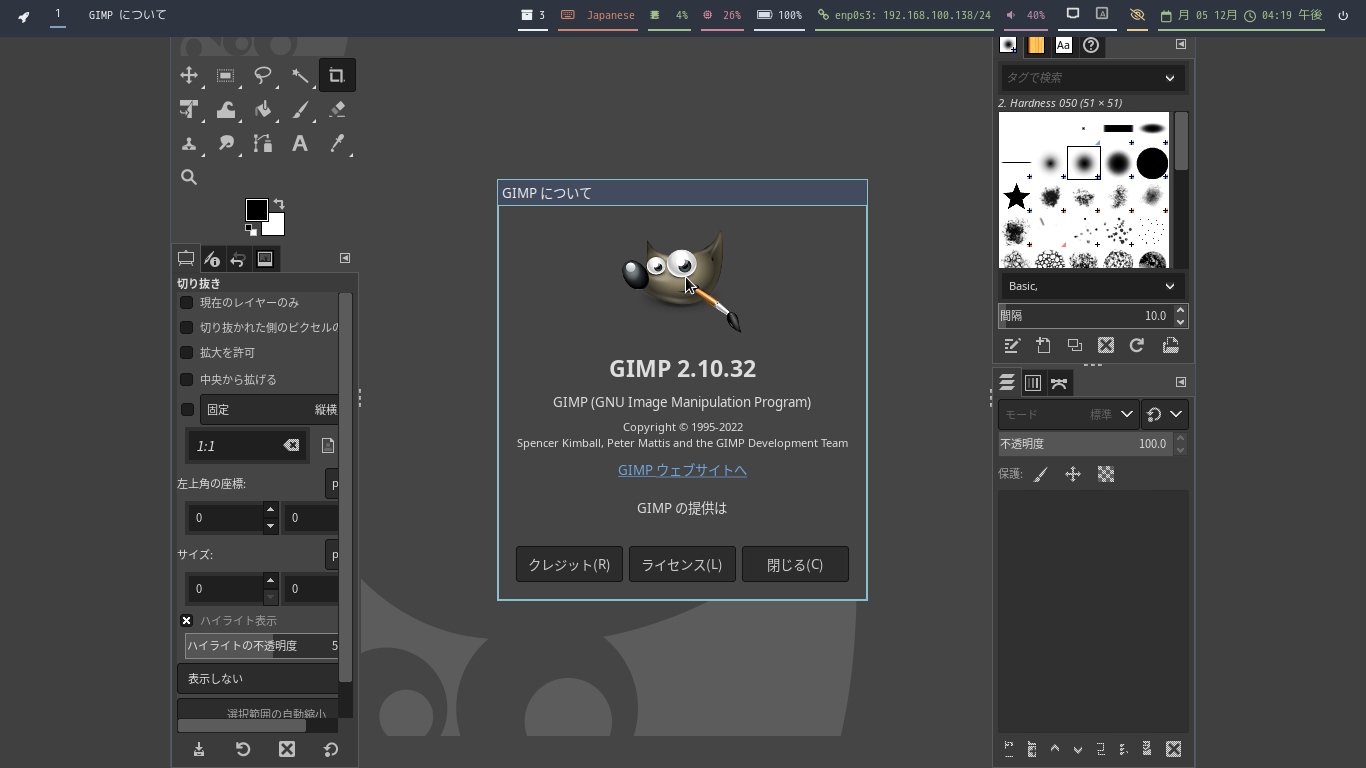The width and height of the screenshot is (1366, 768).
Task: Select the Zoom magnifier tool
Action: coord(189,177)
